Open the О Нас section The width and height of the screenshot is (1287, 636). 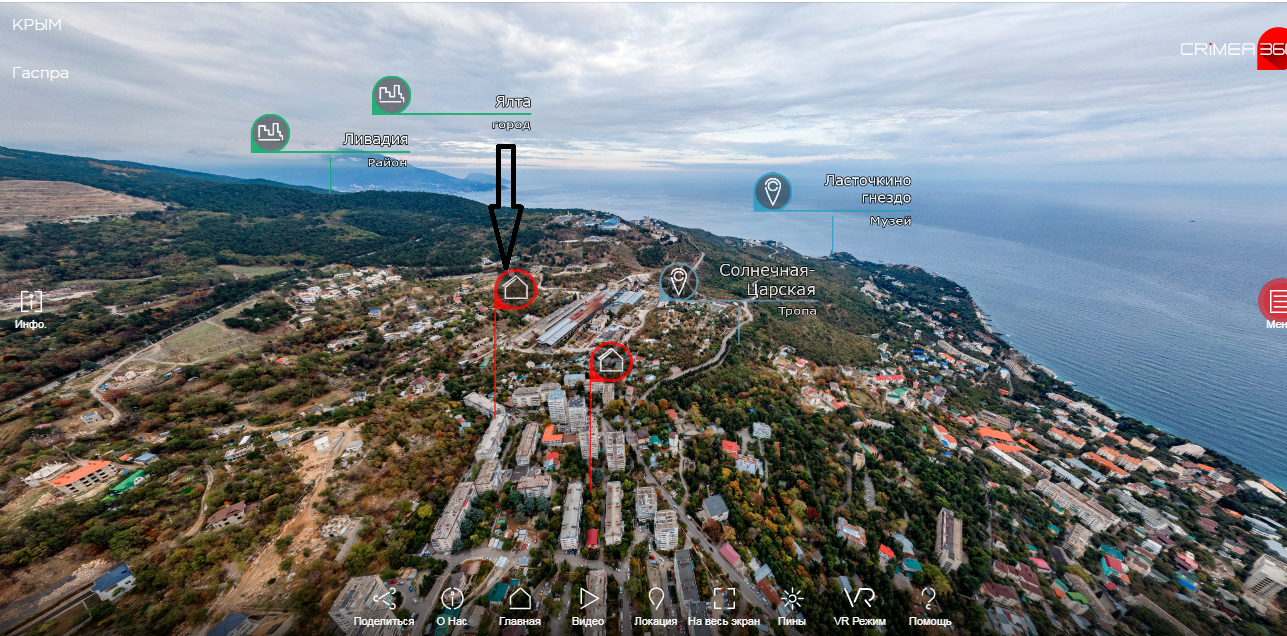451,600
